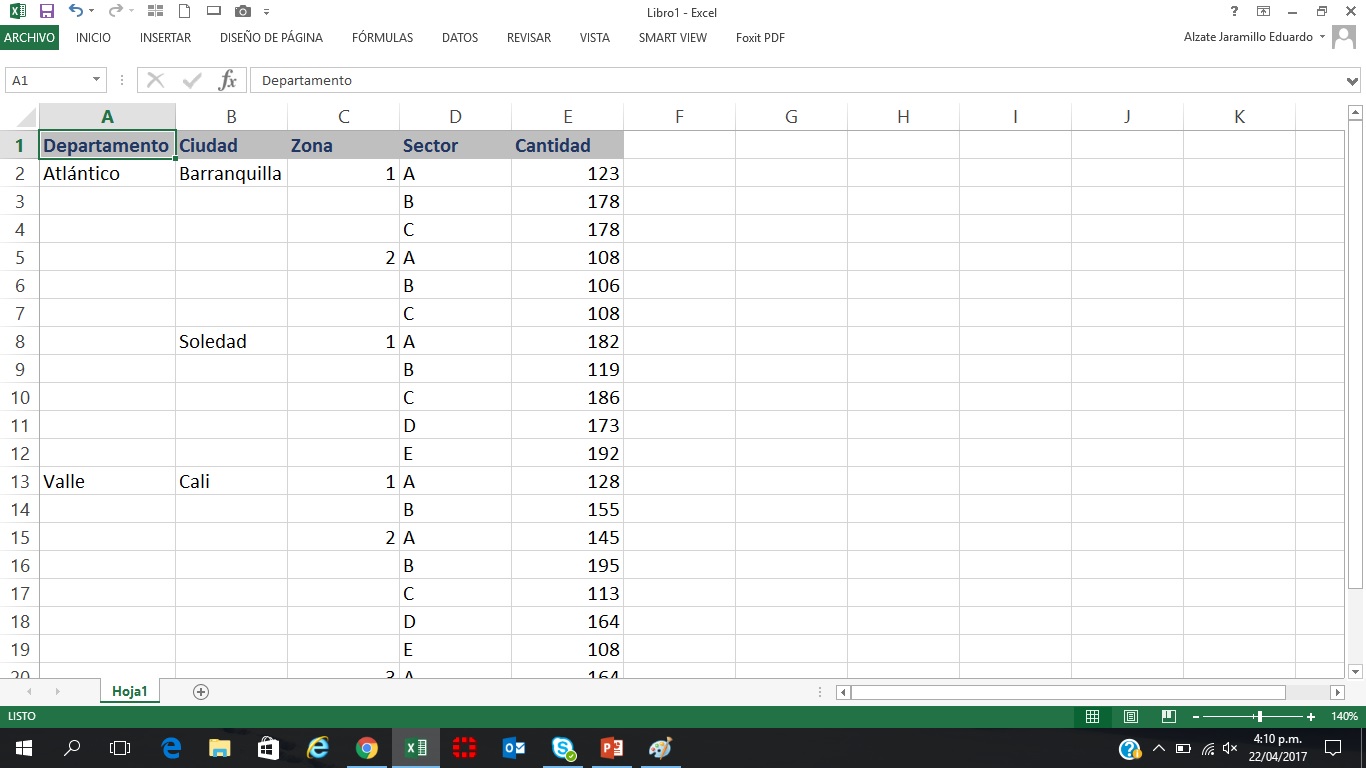Image resolution: width=1366 pixels, height=768 pixels.
Task: Expand the Name Box dropdown
Action: click(96, 79)
